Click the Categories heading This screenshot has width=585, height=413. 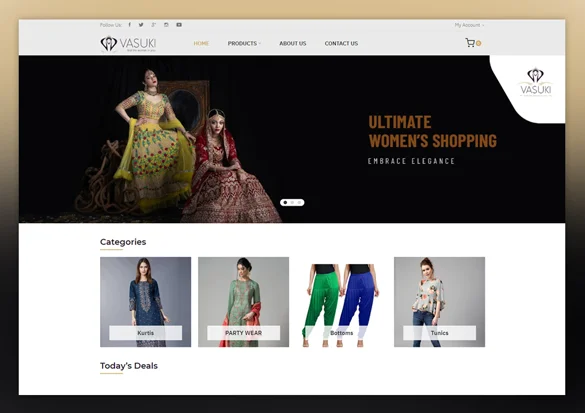(x=123, y=242)
